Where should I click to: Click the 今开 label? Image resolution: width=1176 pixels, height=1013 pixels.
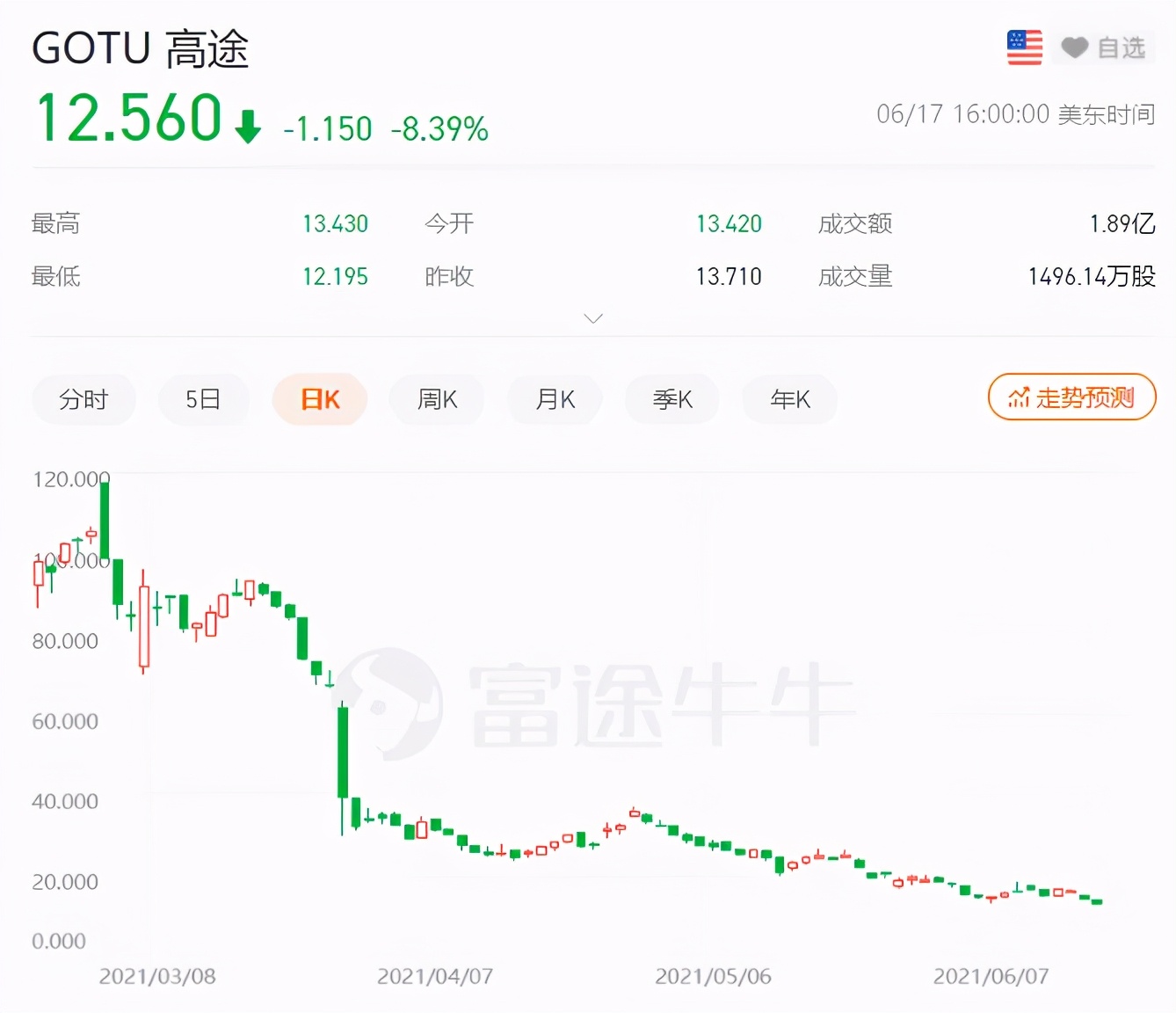(x=449, y=224)
